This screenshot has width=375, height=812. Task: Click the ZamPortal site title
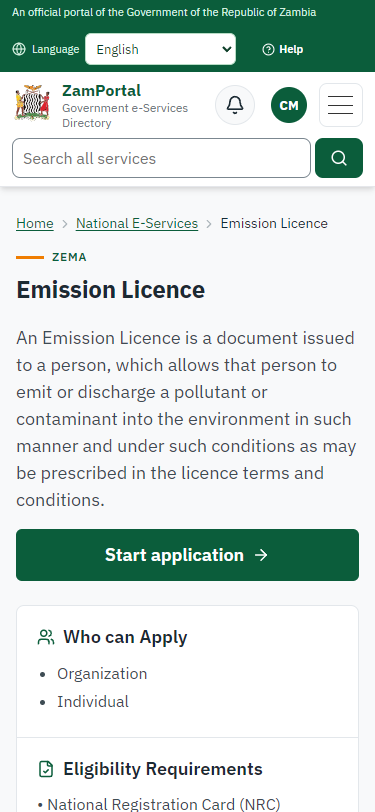pos(102,91)
